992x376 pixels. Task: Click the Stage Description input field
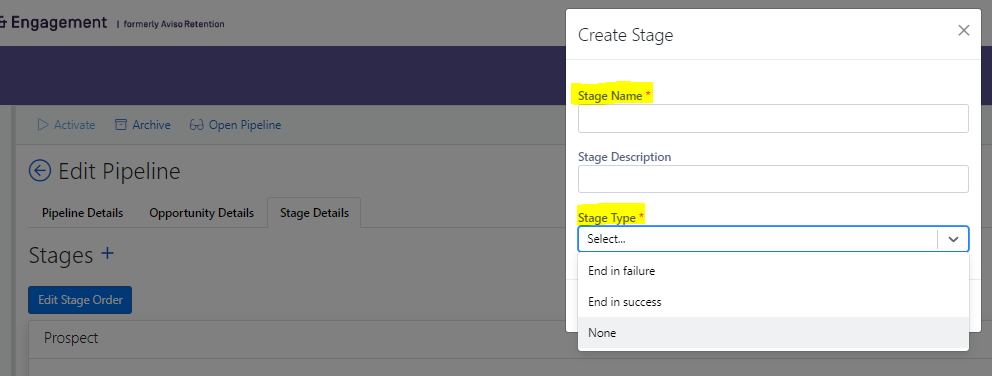pos(773,179)
